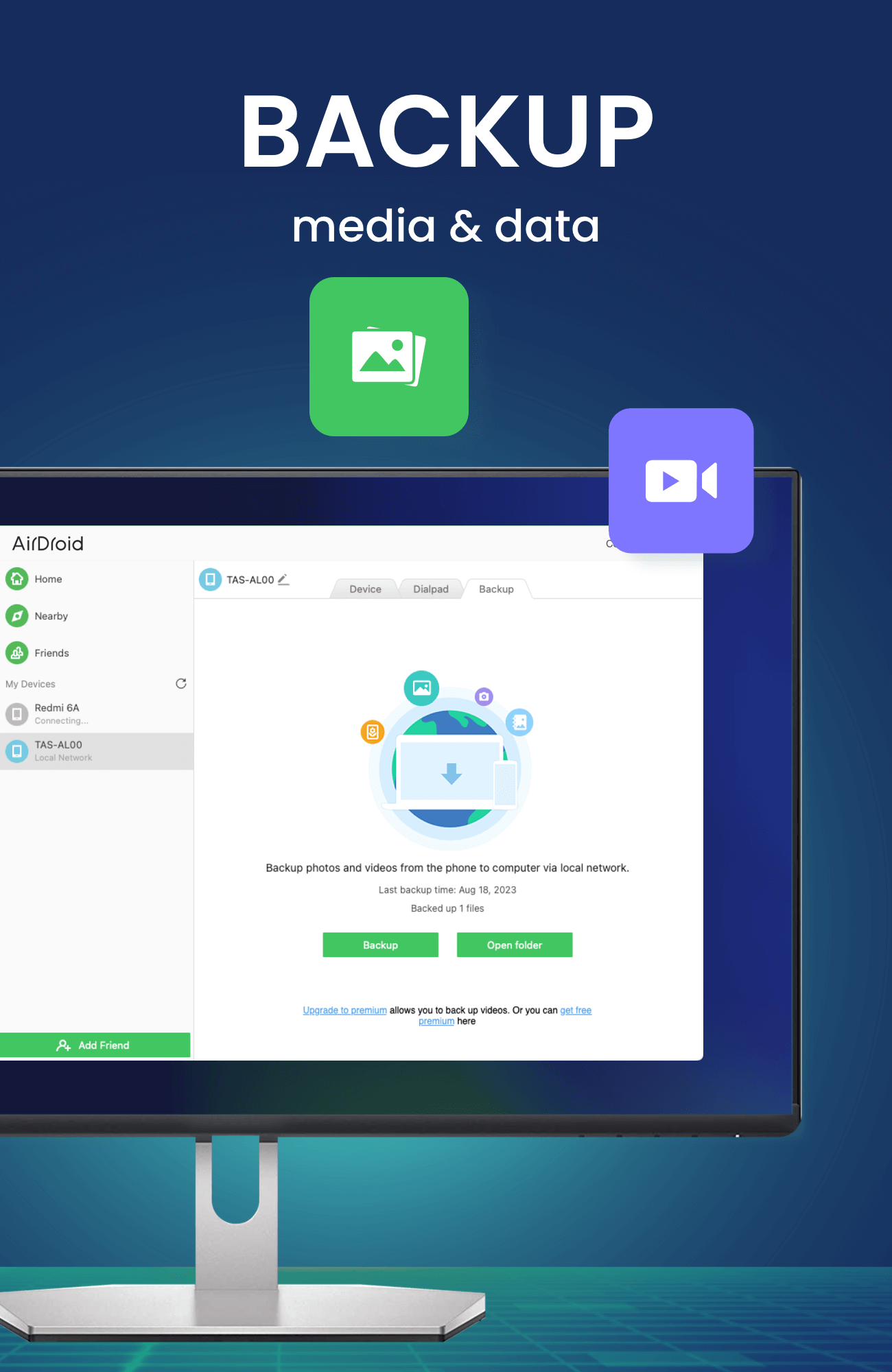Click the BACKUP headline text

coord(447,131)
